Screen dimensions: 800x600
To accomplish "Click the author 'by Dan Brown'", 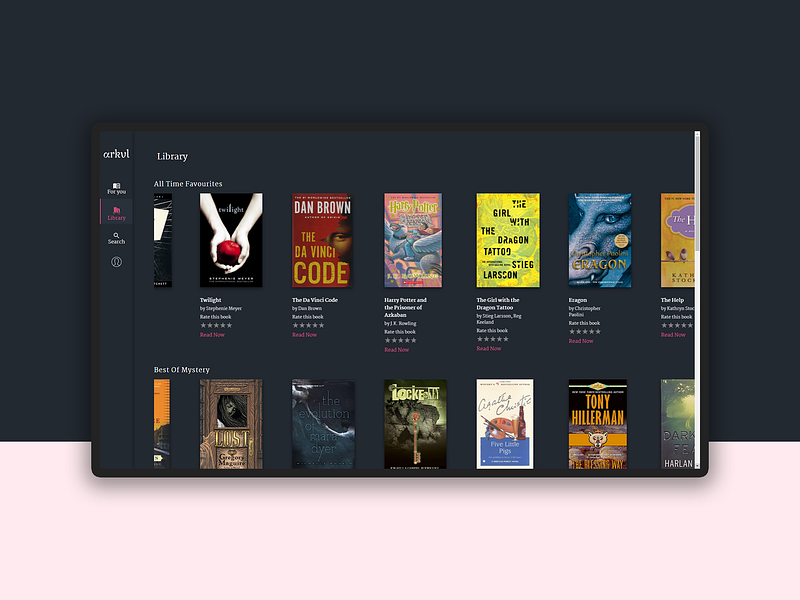I will coord(307,308).
